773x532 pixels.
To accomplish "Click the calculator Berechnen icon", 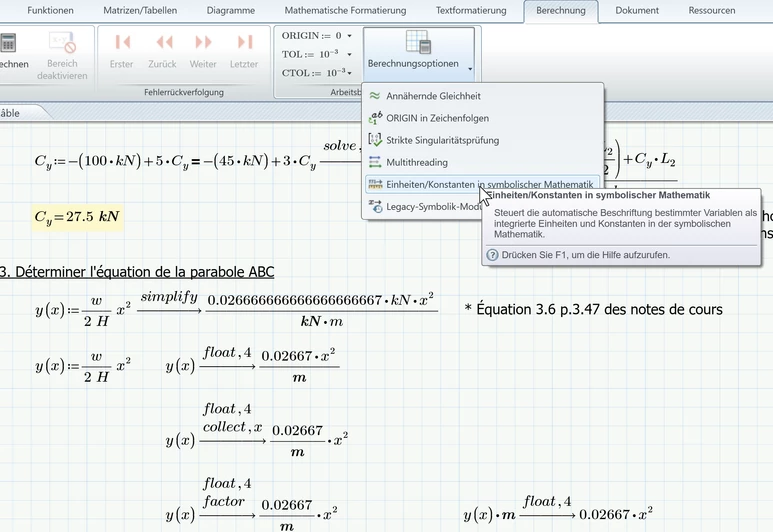I will [8, 43].
